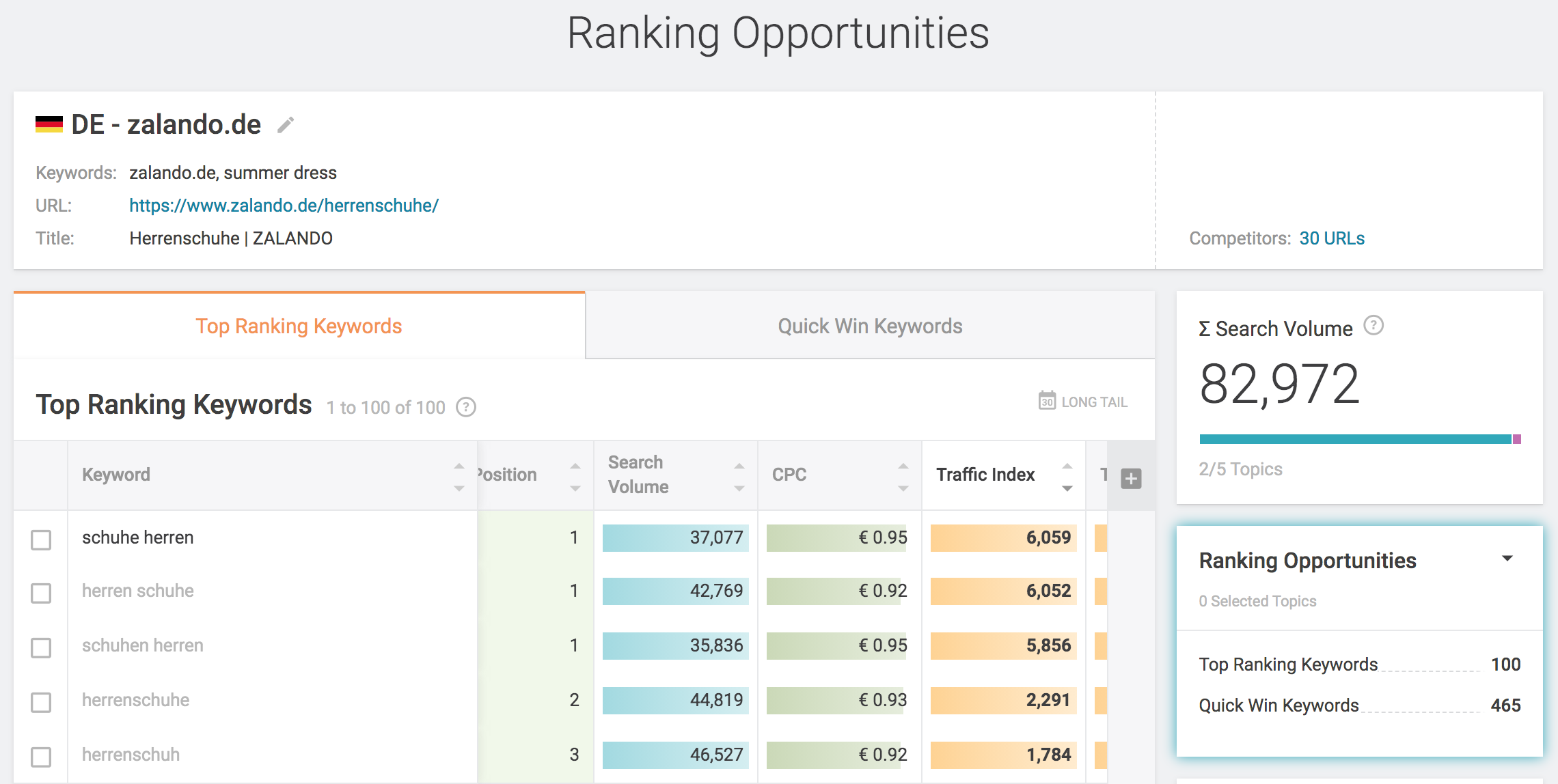Check the herrenschuh row checkbox
The width and height of the screenshot is (1558, 784).
[41, 757]
